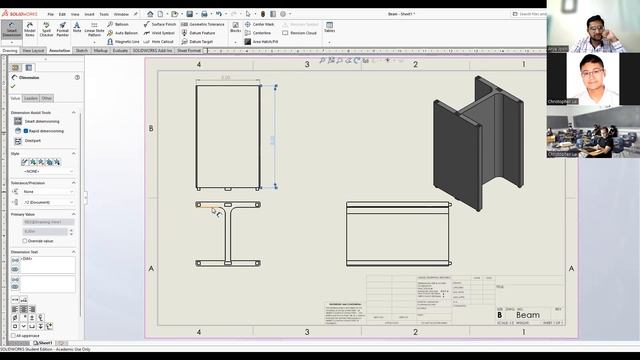
Task: Activate the Format Painter
Action: click(x=62, y=29)
